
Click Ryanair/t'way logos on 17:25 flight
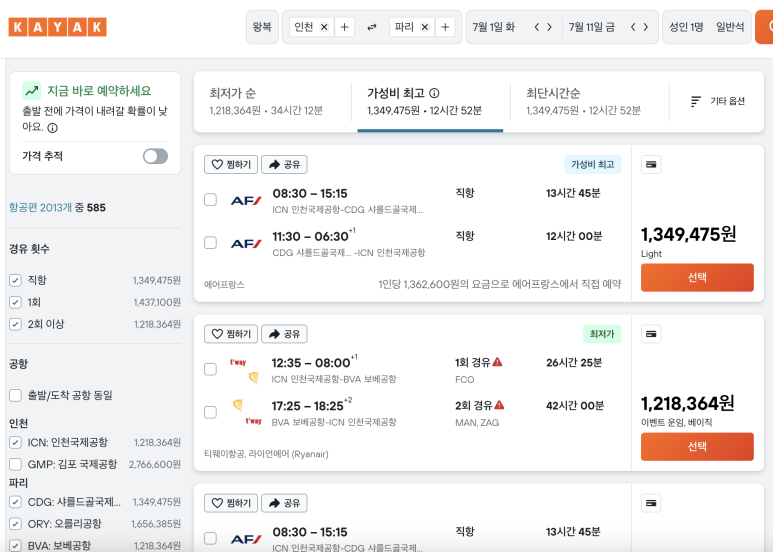(x=246, y=413)
